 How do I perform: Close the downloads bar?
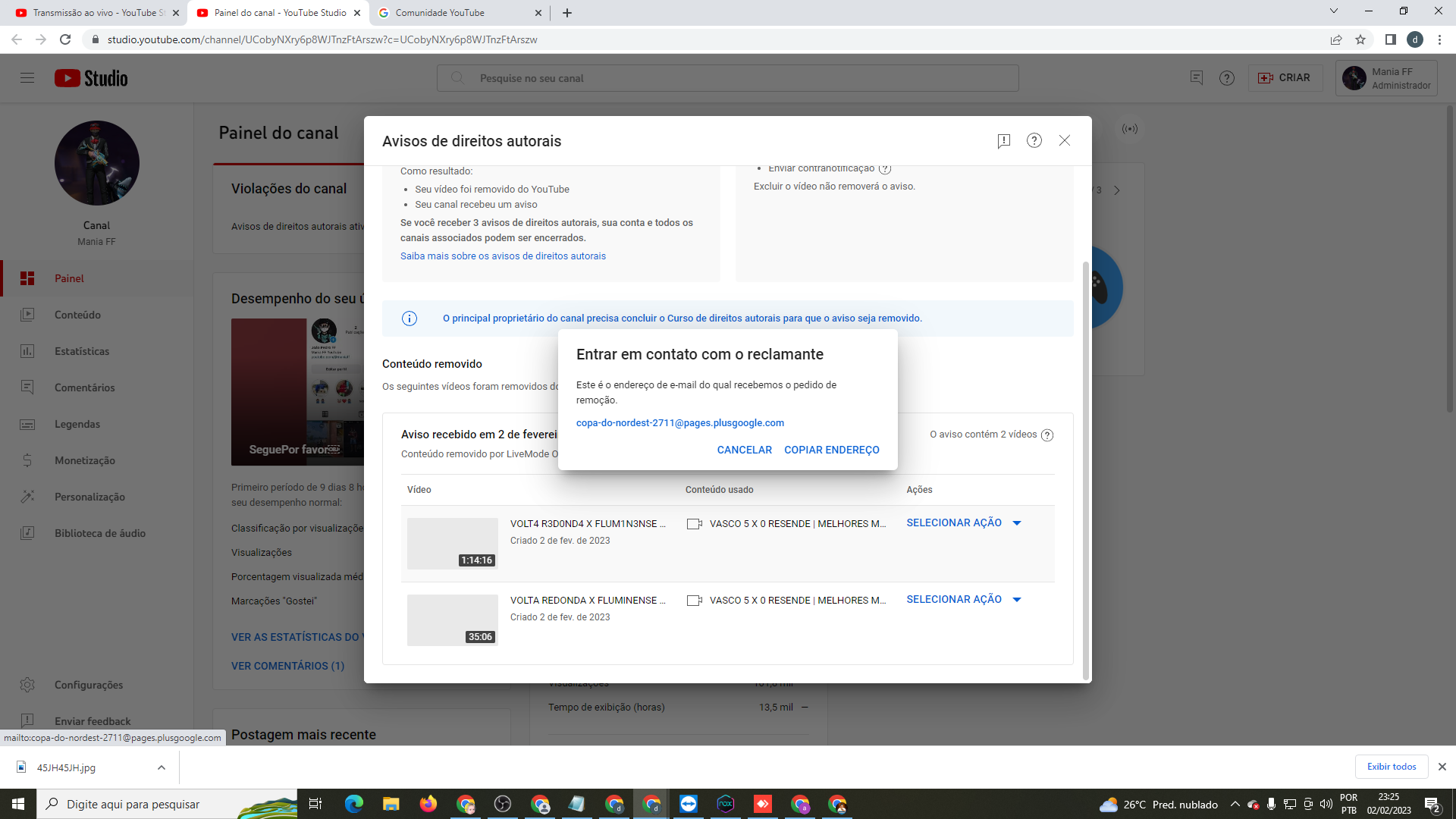click(1442, 767)
